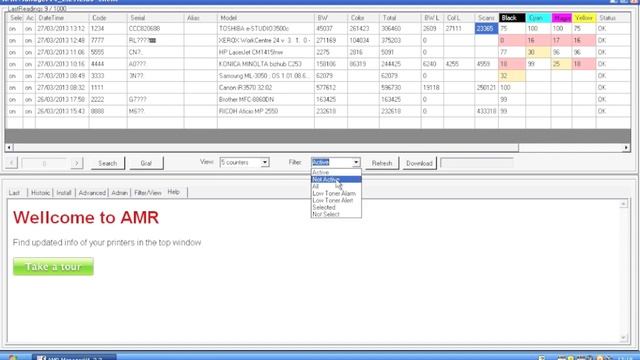
Task: Click the Cyan toner column header
Action: (539, 18)
